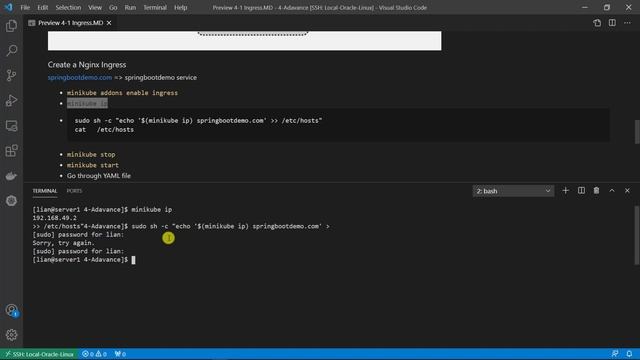Click the forwarded ports status item

point(120,354)
